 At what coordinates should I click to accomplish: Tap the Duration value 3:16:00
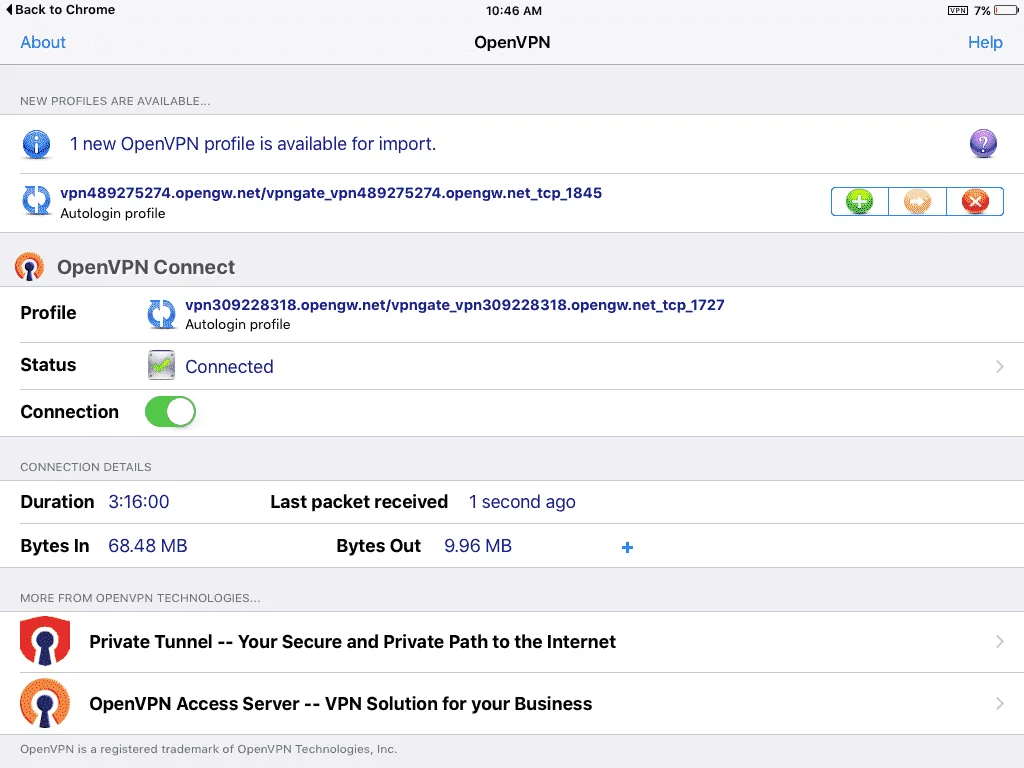(138, 502)
